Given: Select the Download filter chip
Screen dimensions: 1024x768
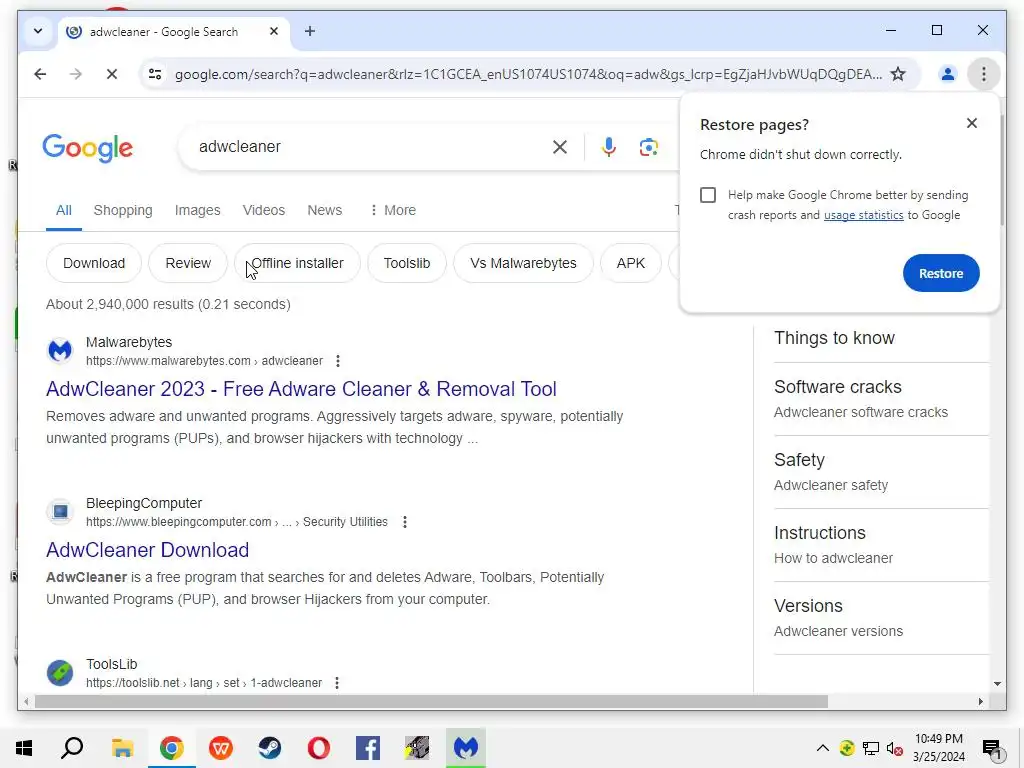Looking at the screenshot, I should click(94, 263).
